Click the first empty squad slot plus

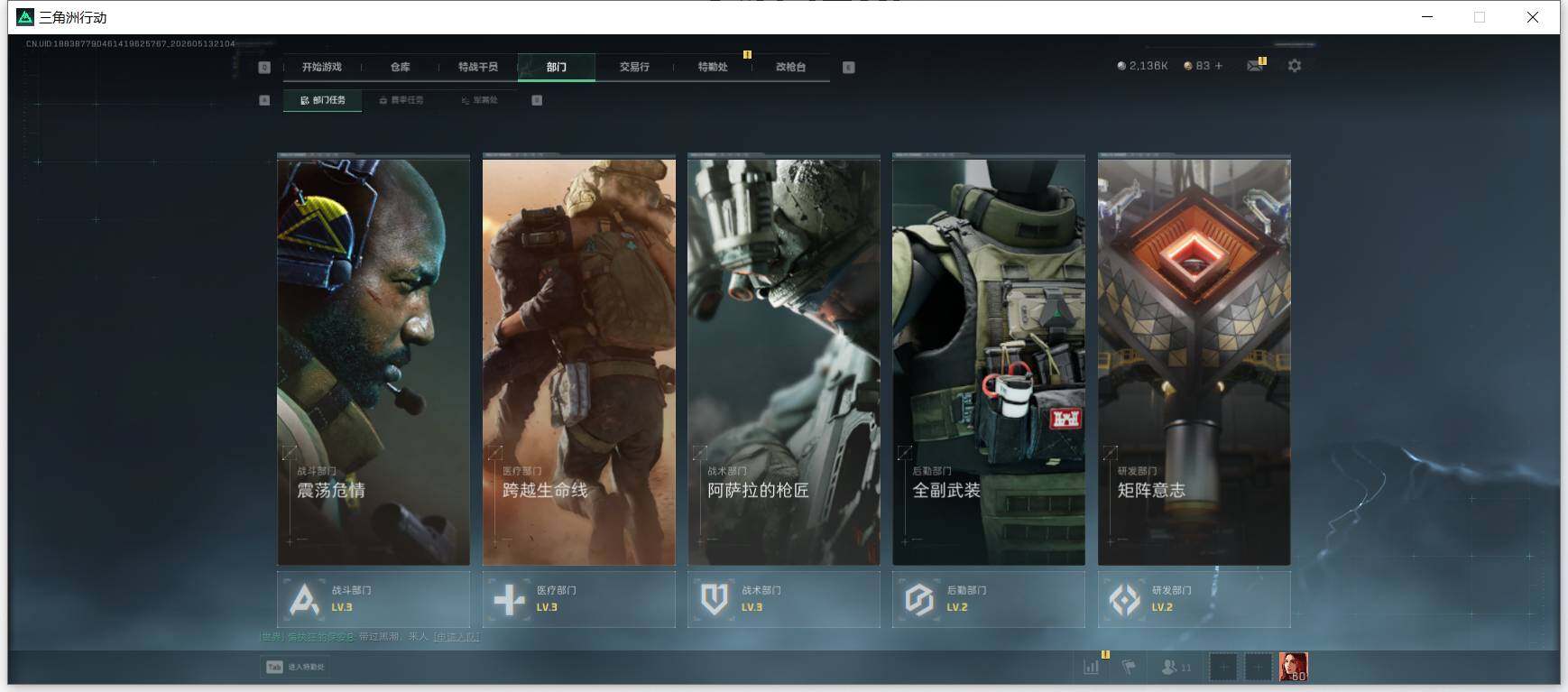pos(1223,667)
